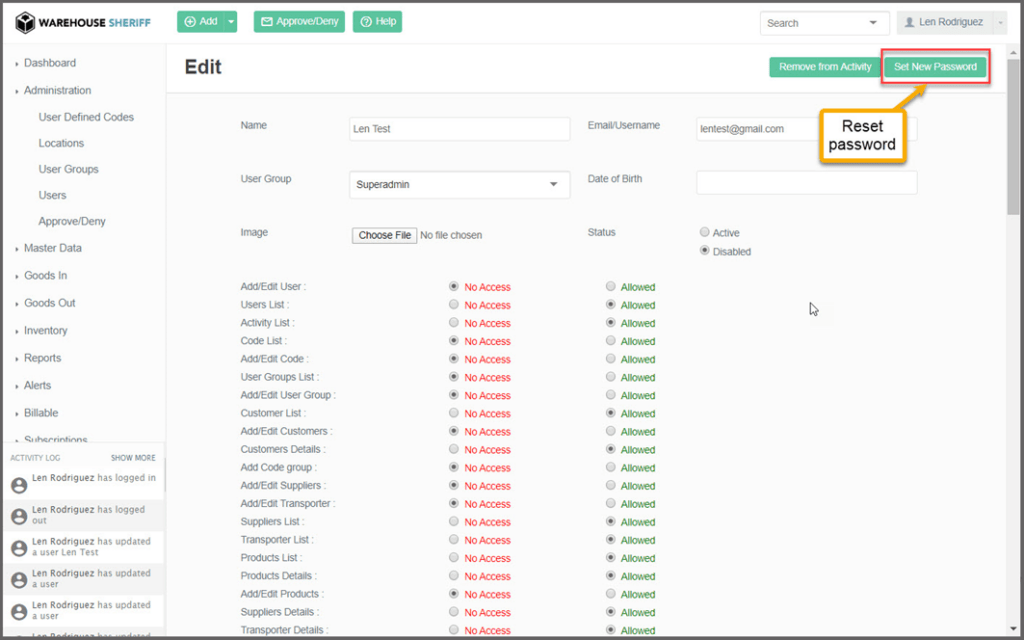Click the question mark Help icon
Viewport: 1024px width, 640px height.
click(366, 22)
